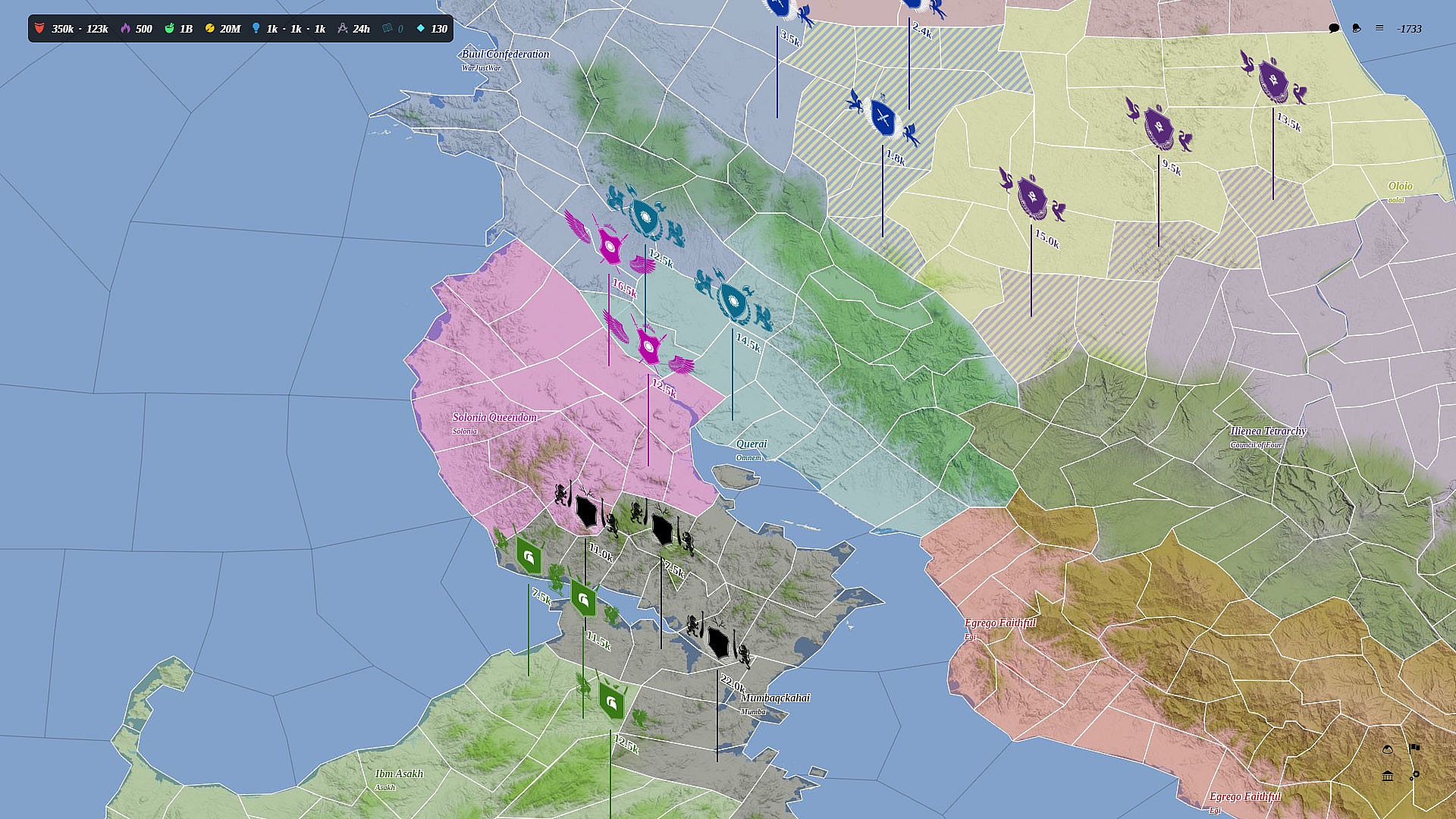Click the Solonia Queendom country label

(x=494, y=418)
